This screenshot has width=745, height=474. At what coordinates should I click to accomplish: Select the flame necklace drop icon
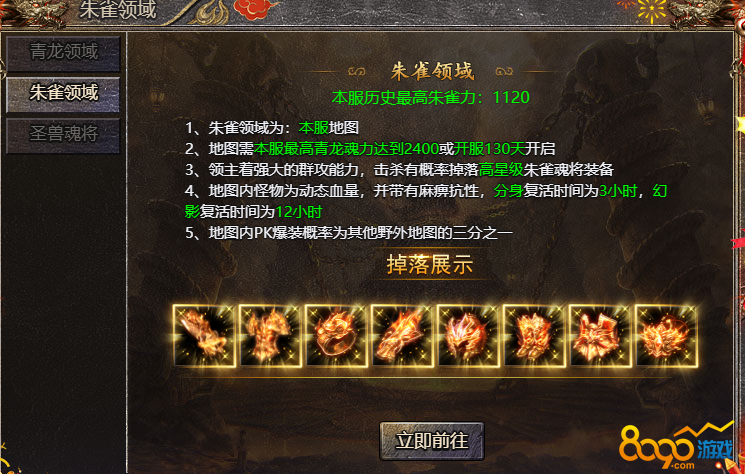click(667, 336)
